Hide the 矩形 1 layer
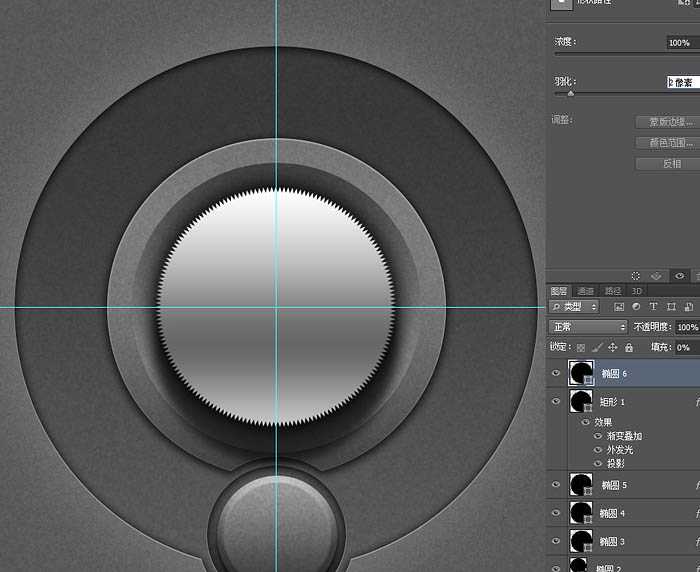 pos(556,401)
